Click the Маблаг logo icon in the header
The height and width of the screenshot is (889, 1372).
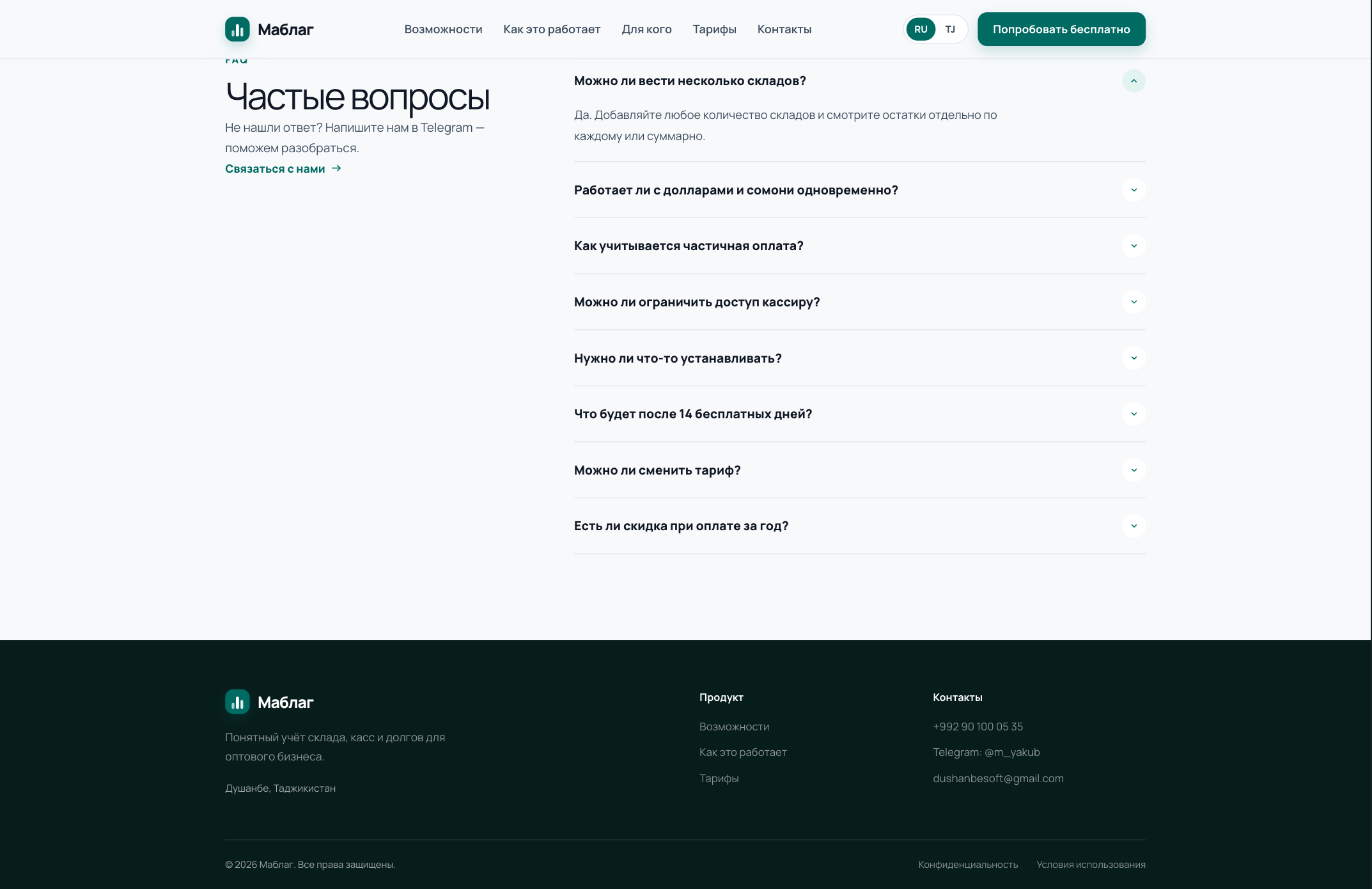coord(237,29)
